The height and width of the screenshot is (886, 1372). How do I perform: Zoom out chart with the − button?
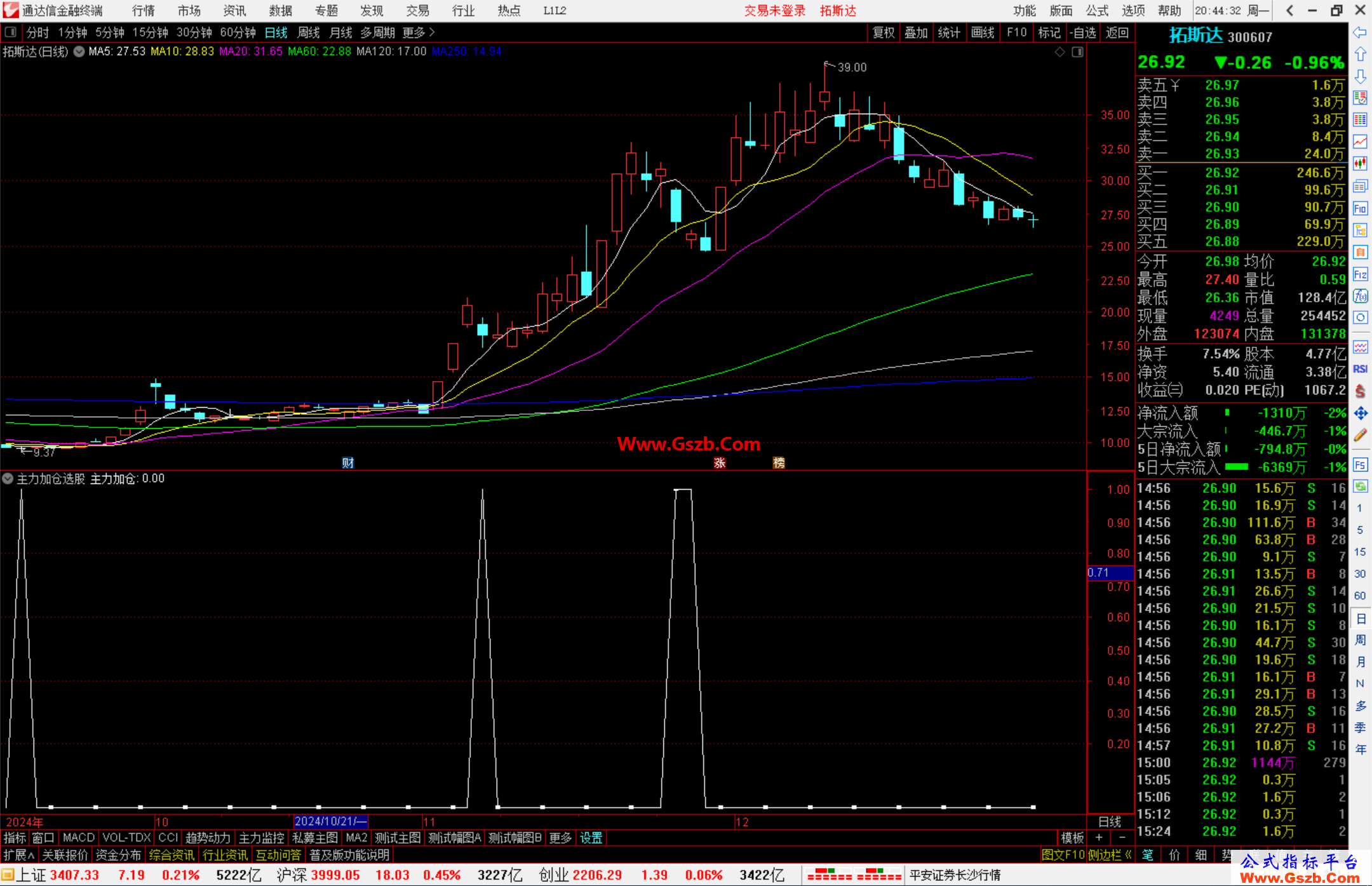pos(1122,838)
